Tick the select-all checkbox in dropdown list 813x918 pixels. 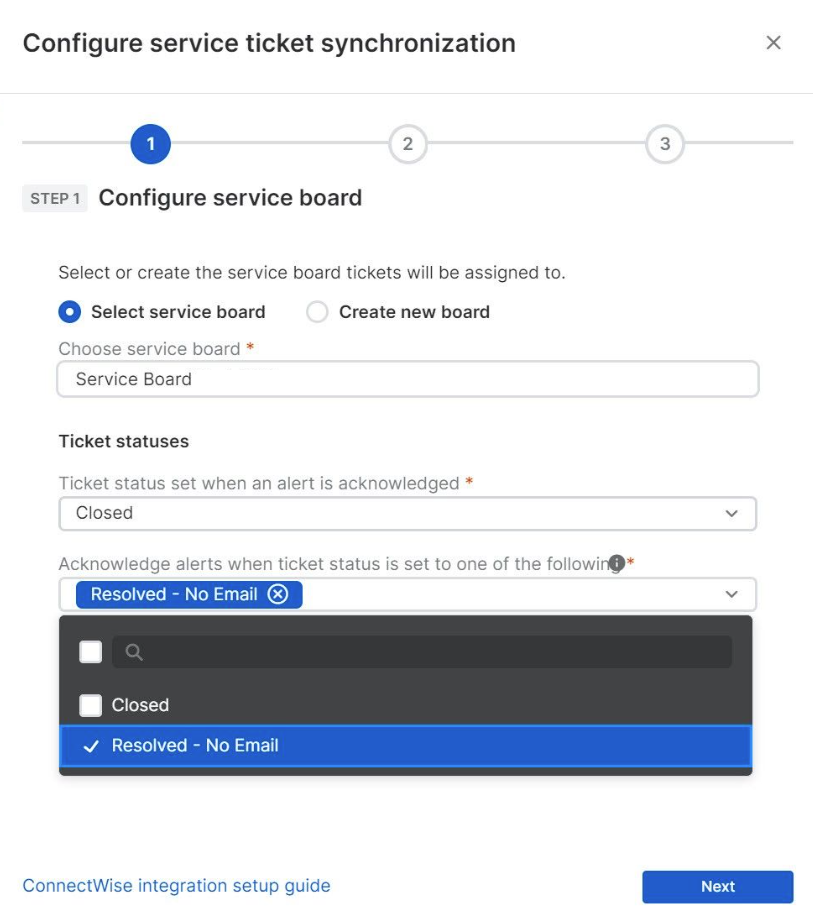[x=91, y=652]
